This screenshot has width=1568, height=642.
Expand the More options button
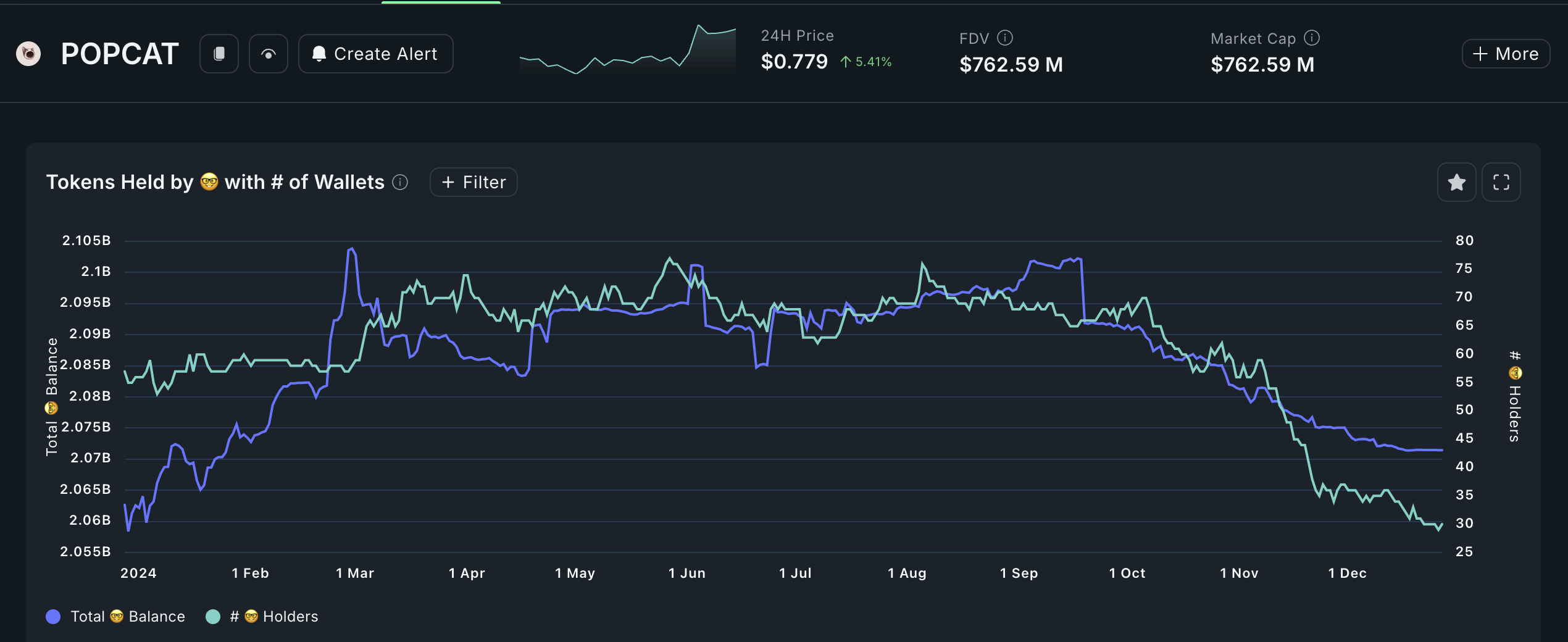(x=1506, y=54)
